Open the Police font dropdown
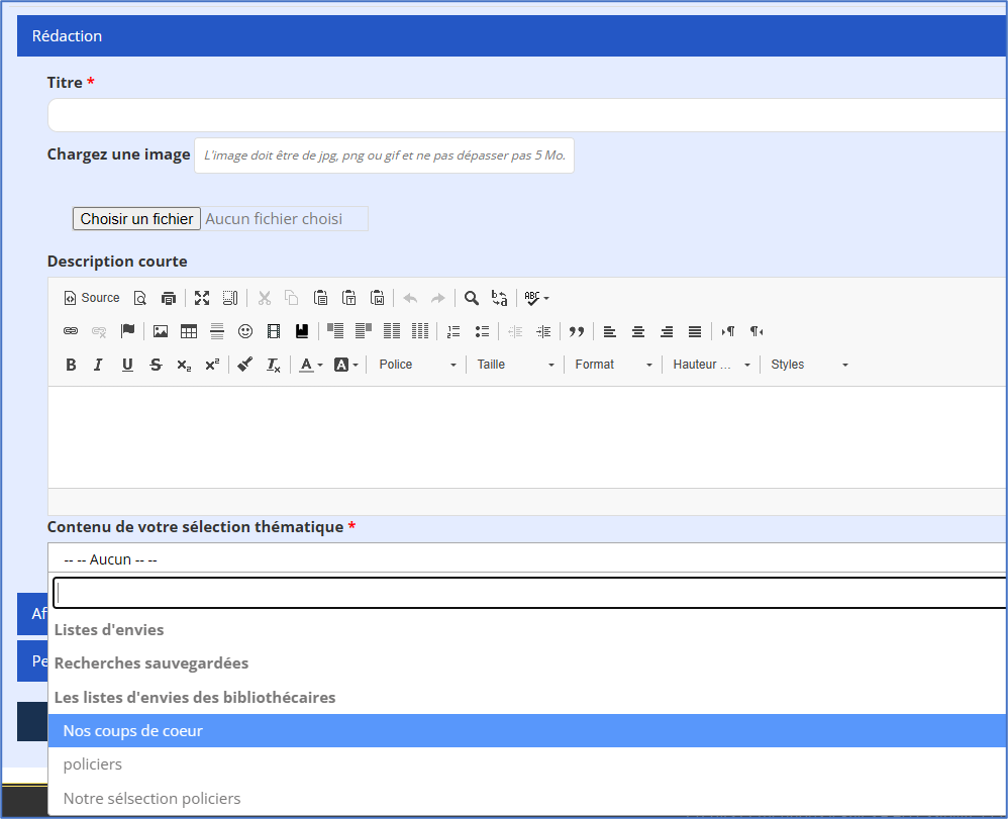Image resolution: width=1008 pixels, height=819 pixels. (417, 364)
